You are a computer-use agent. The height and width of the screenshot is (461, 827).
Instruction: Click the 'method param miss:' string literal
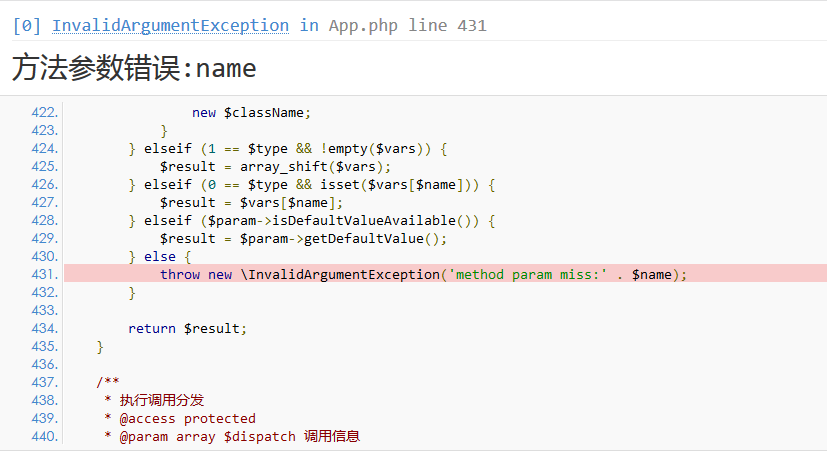tap(529, 274)
